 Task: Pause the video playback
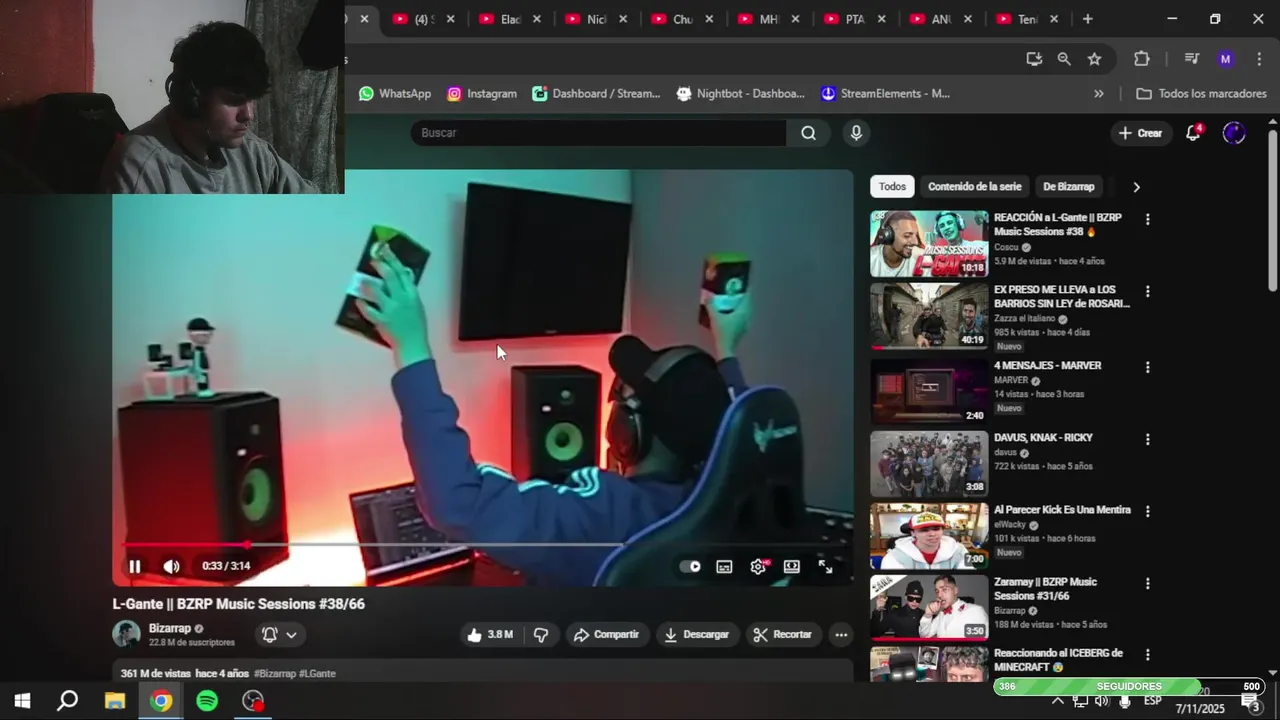[x=135, y=566]
